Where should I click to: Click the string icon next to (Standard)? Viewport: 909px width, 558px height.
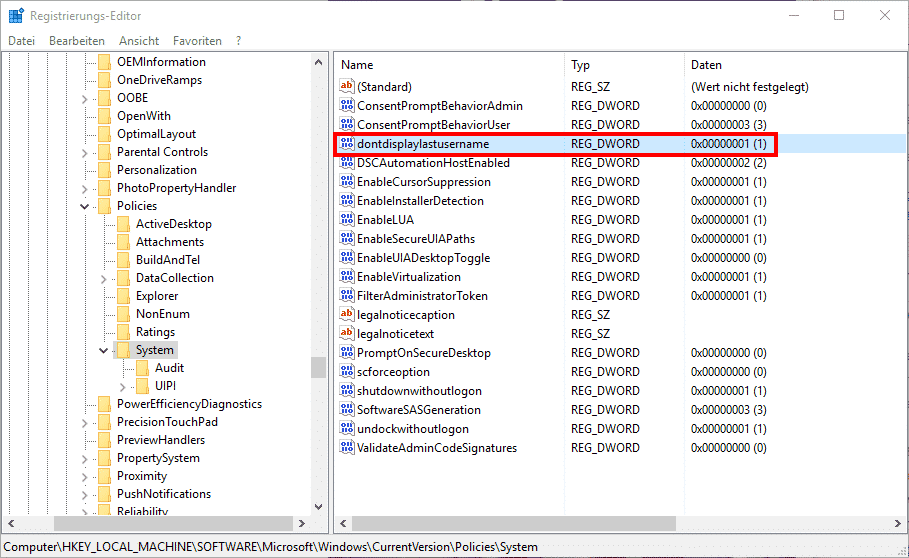point(347,86)
